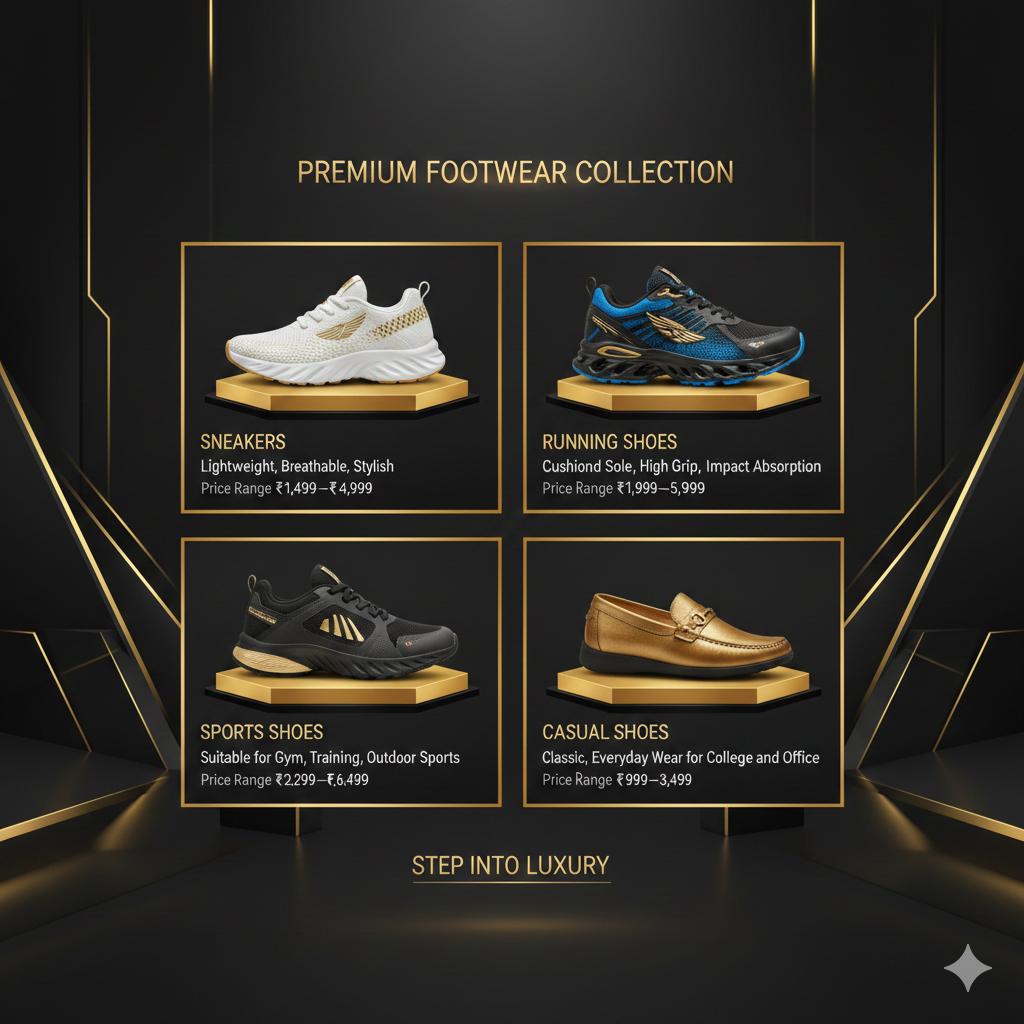Screen dimensions: 1024x1024
Task: Click Classic, Everyday Wear description text
Action: point(680,758)
